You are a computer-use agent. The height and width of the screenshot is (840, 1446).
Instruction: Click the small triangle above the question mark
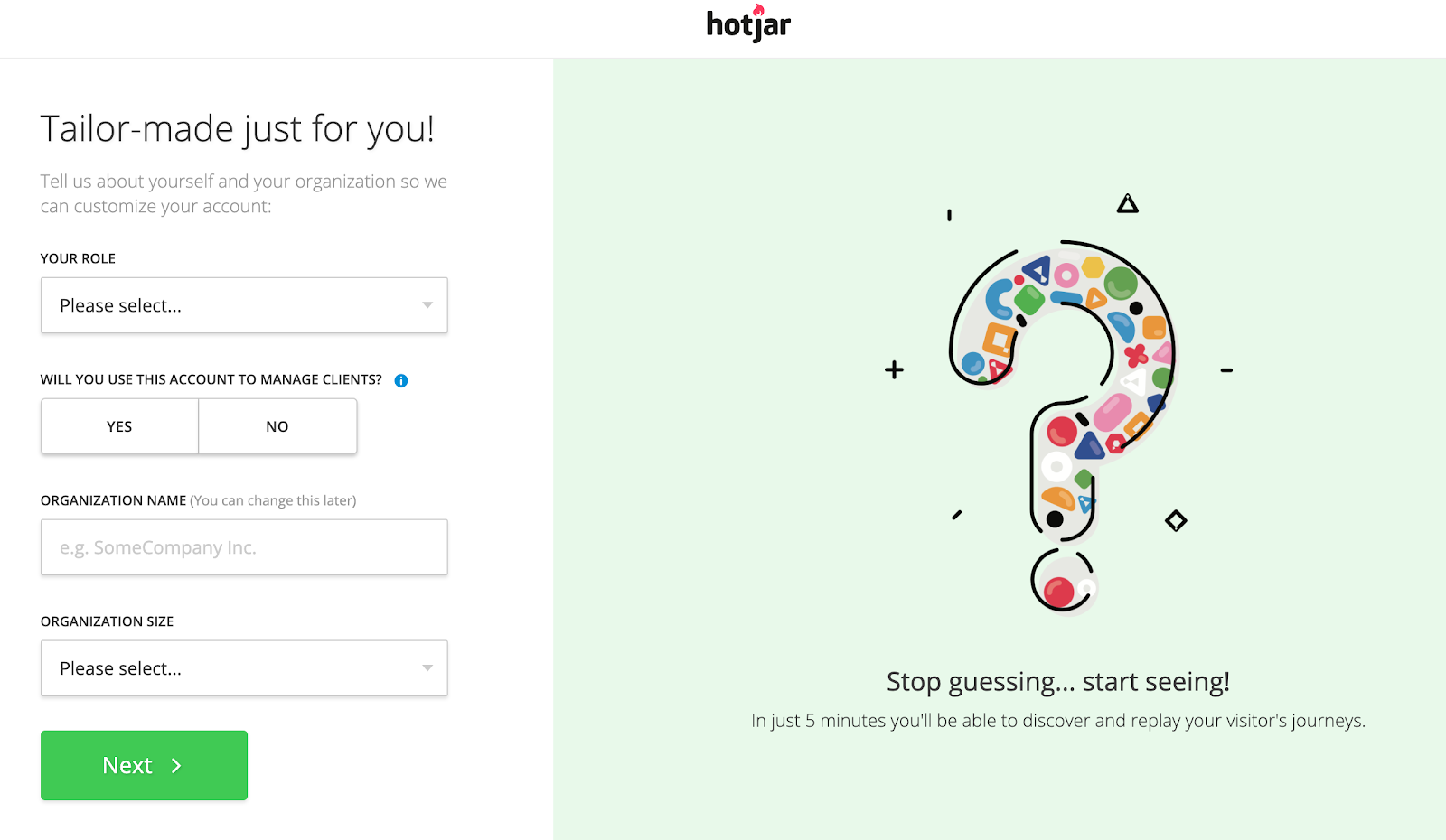(1127, 203)
